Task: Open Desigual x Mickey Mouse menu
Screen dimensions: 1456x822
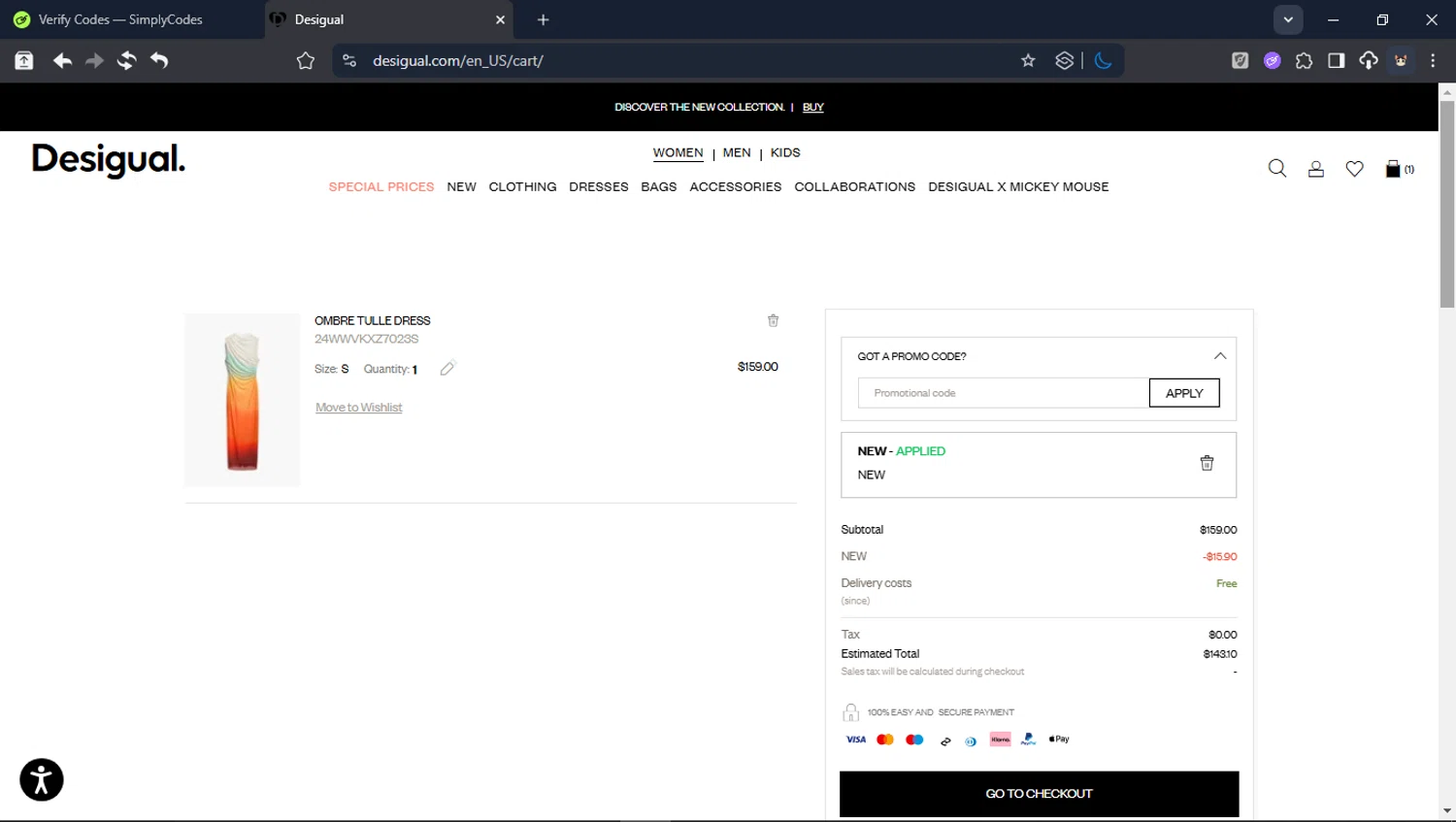Action: click(x=1018, y=186)
